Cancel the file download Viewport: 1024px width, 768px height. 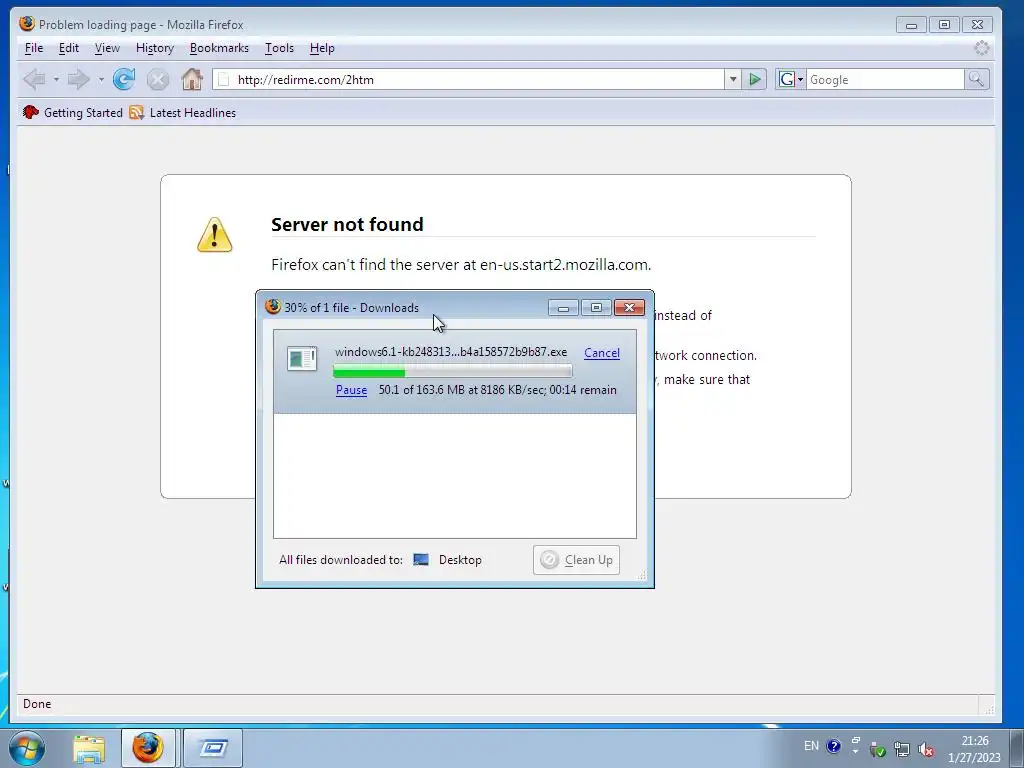(x=601, y=353)
